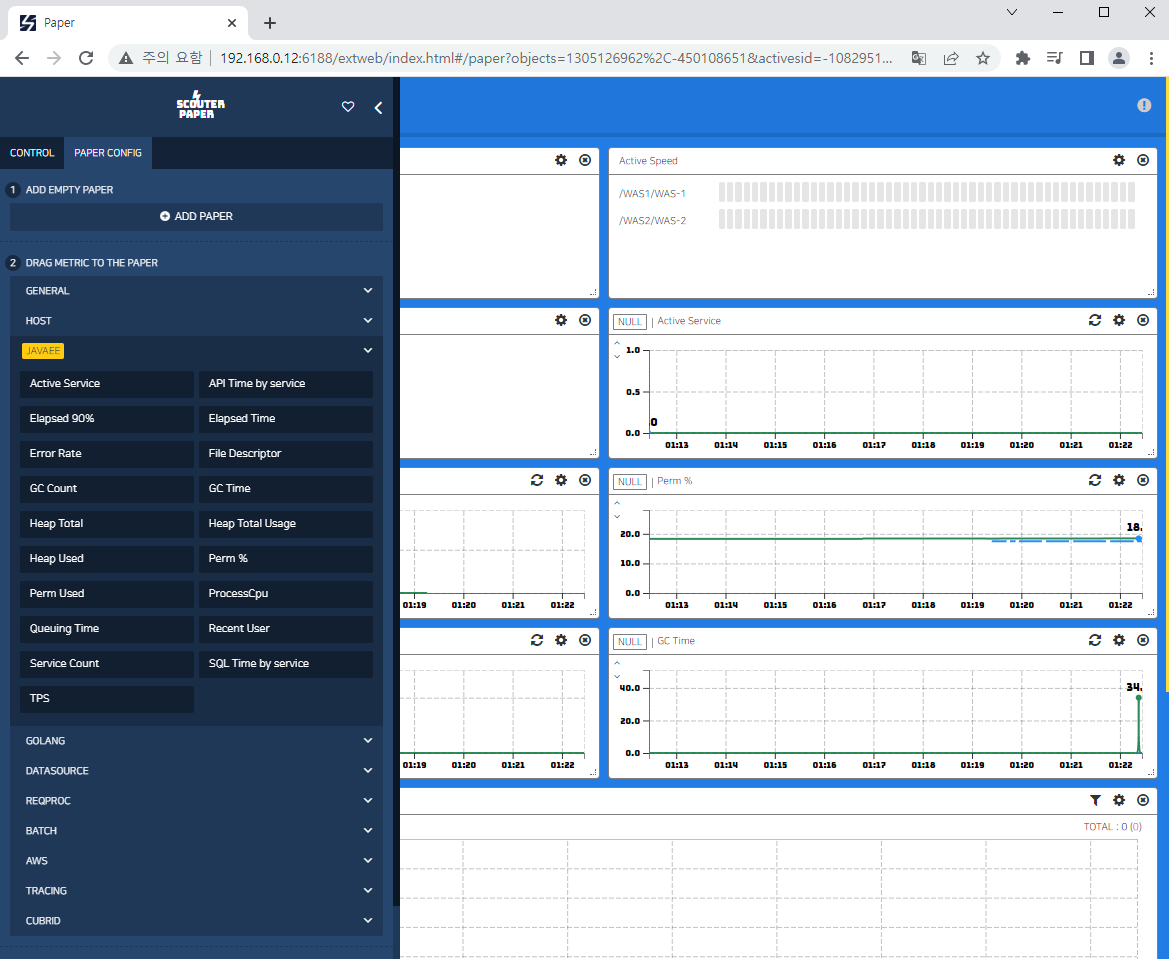
Task: Select the Heap Total Usage metric
Action: coord(286,523)
